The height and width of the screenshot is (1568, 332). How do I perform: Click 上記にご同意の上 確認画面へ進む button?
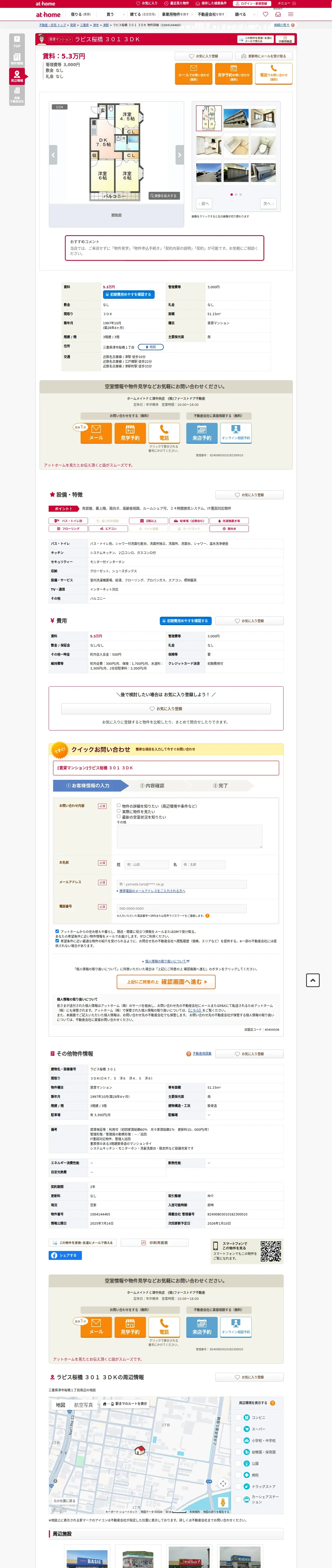(166, 982)
